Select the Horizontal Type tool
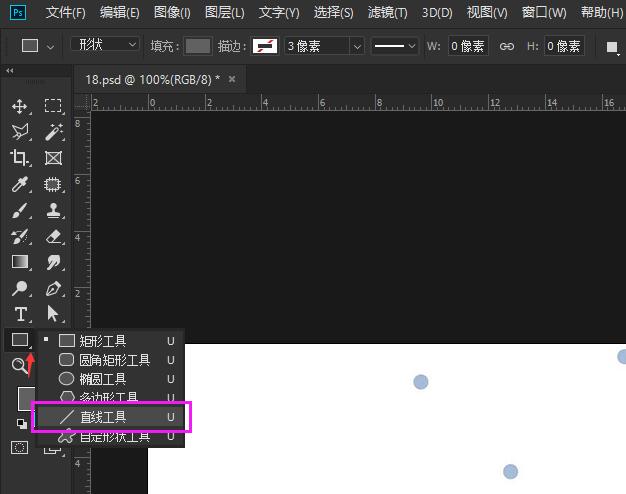 20,314
